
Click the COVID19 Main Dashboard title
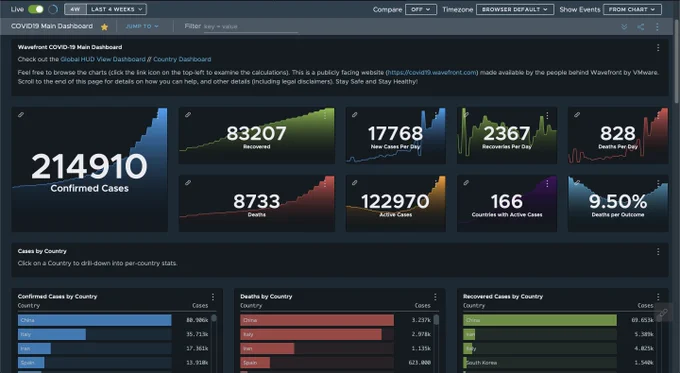pyautogui.click(x=52, y=26)
